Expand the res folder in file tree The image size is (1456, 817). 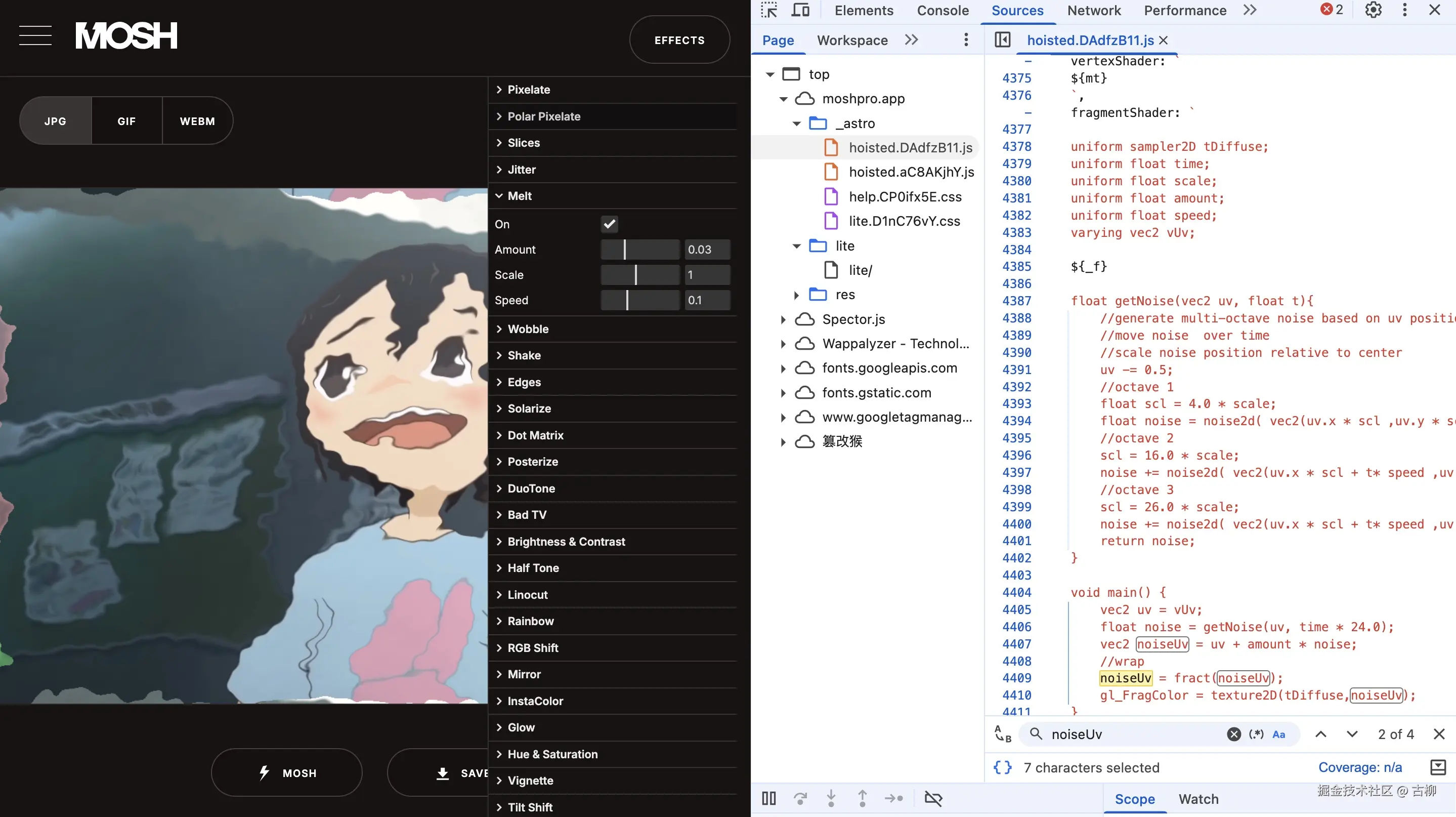(x=796, y=295)
